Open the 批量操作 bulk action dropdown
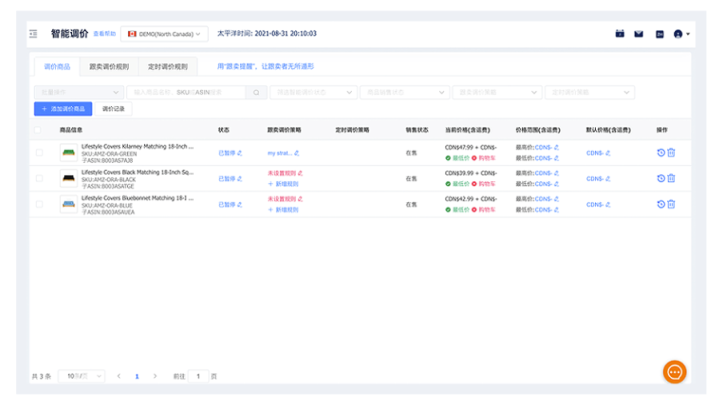This screenshot has height=405, width=719. click(x=78, y=92)
